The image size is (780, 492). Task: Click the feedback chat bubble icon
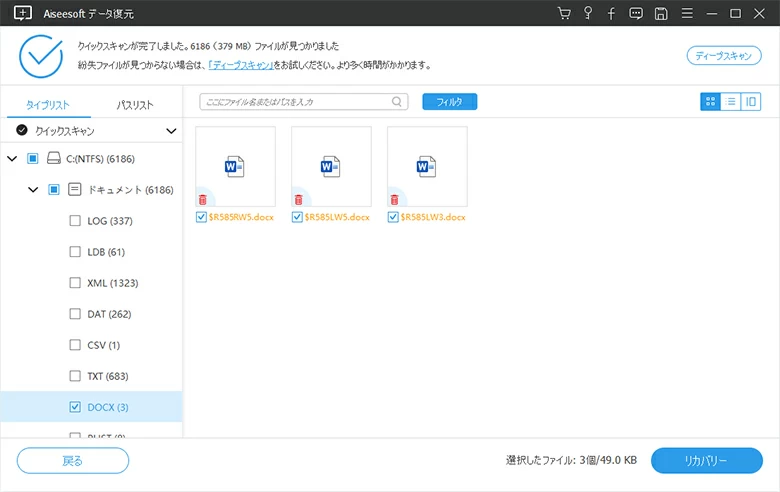(636, 14)
